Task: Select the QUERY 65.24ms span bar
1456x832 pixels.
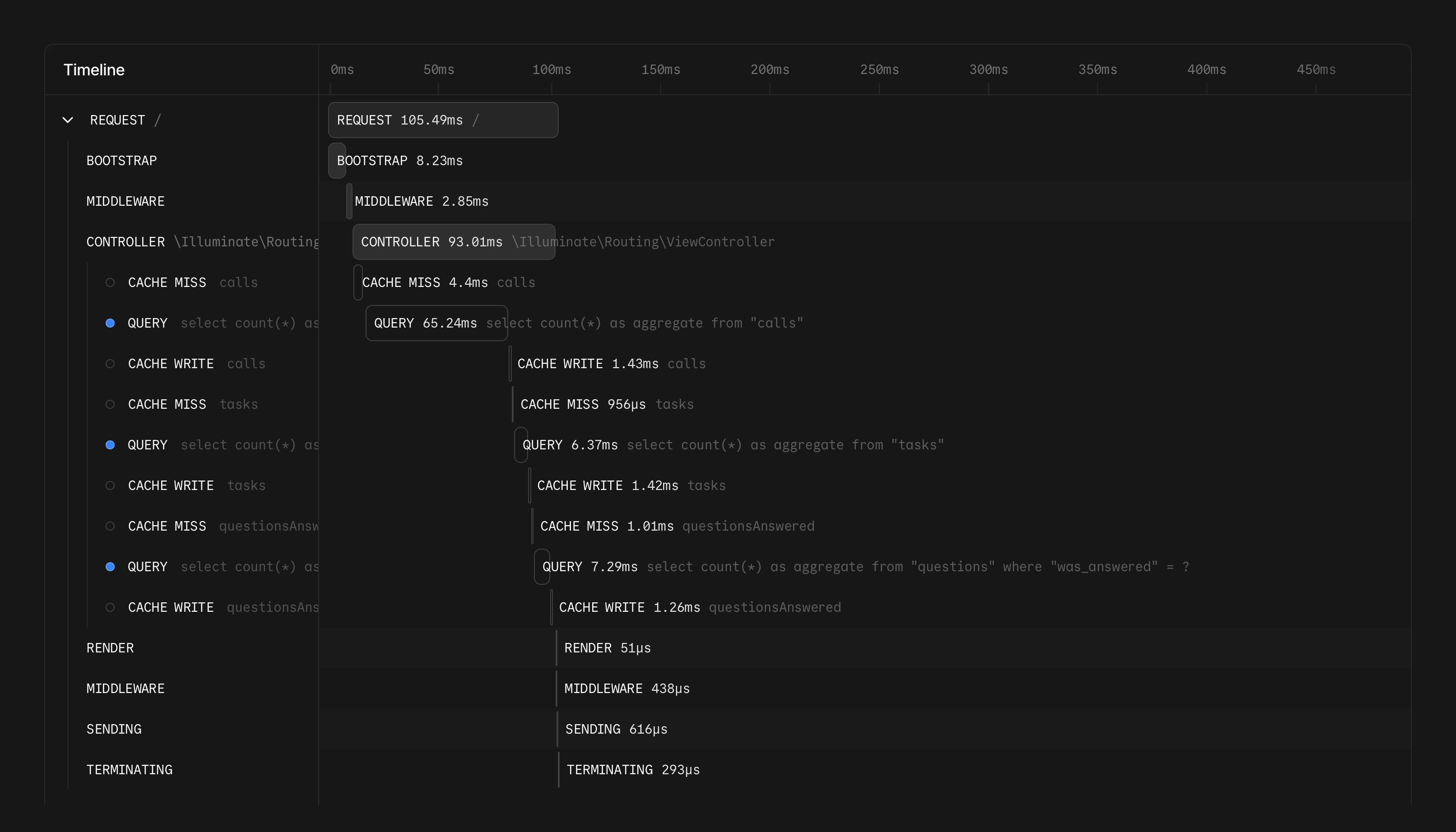Action: pyautogui.click(x=436, y=324)
